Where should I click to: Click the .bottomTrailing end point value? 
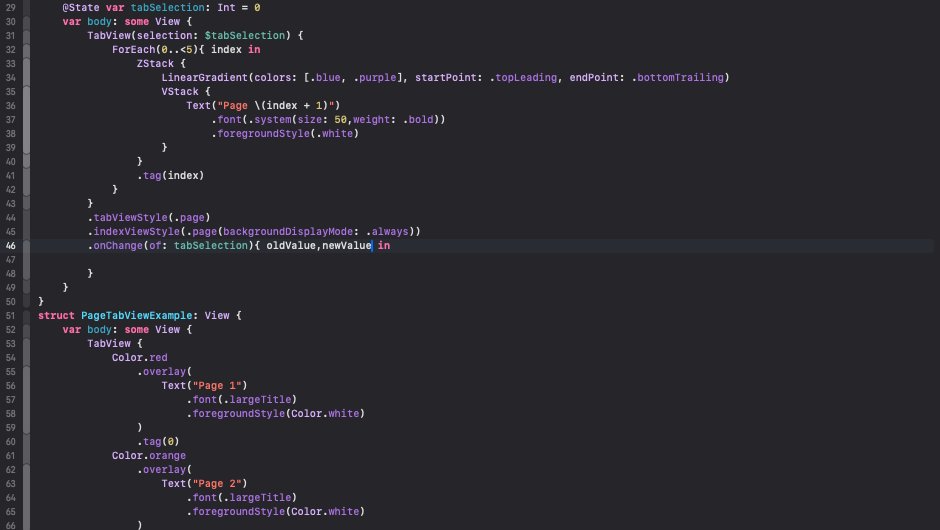(x=677, y=77)
